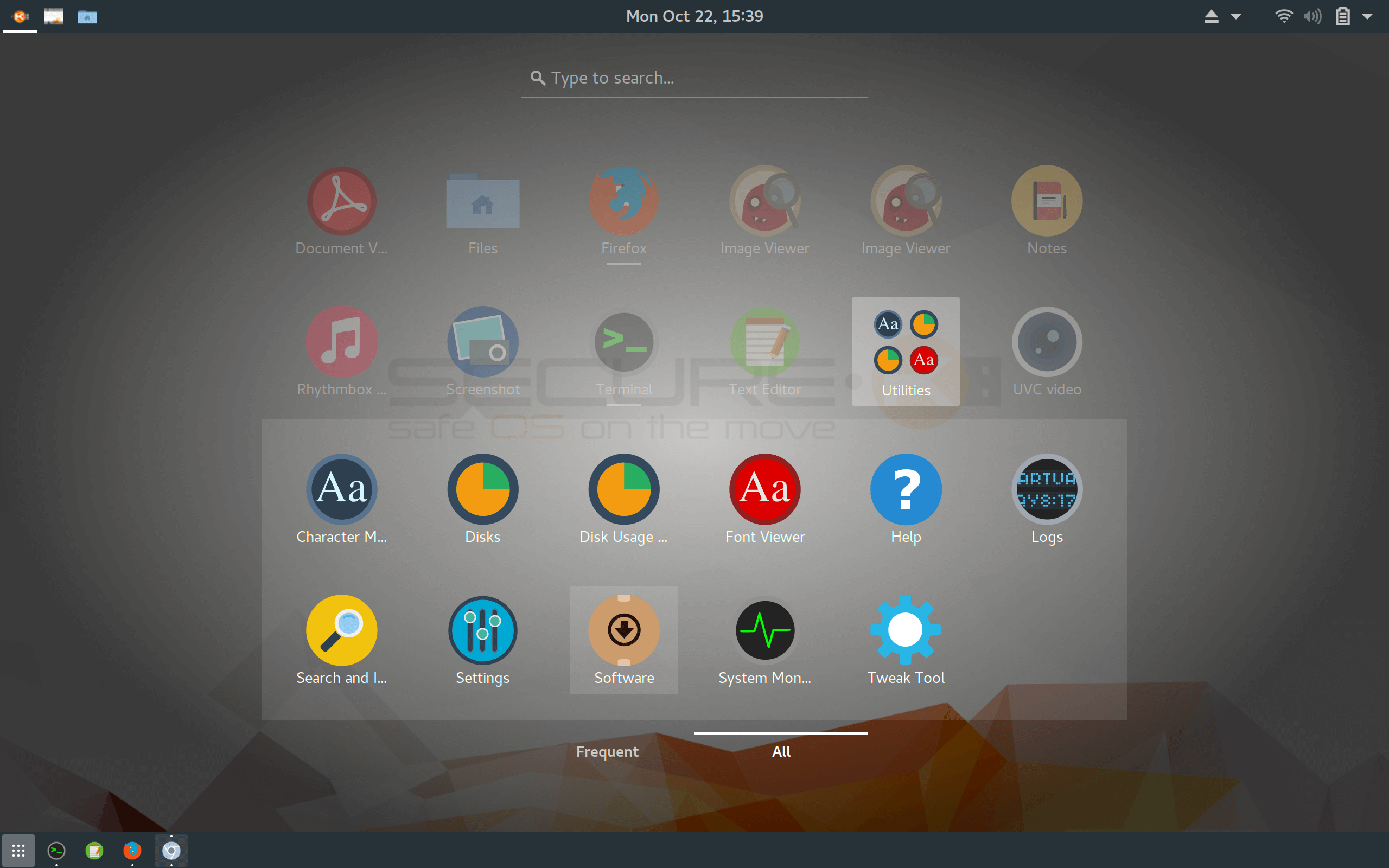
Task: Toggle the network WiFi indicator
Action: coord(1284,15)
